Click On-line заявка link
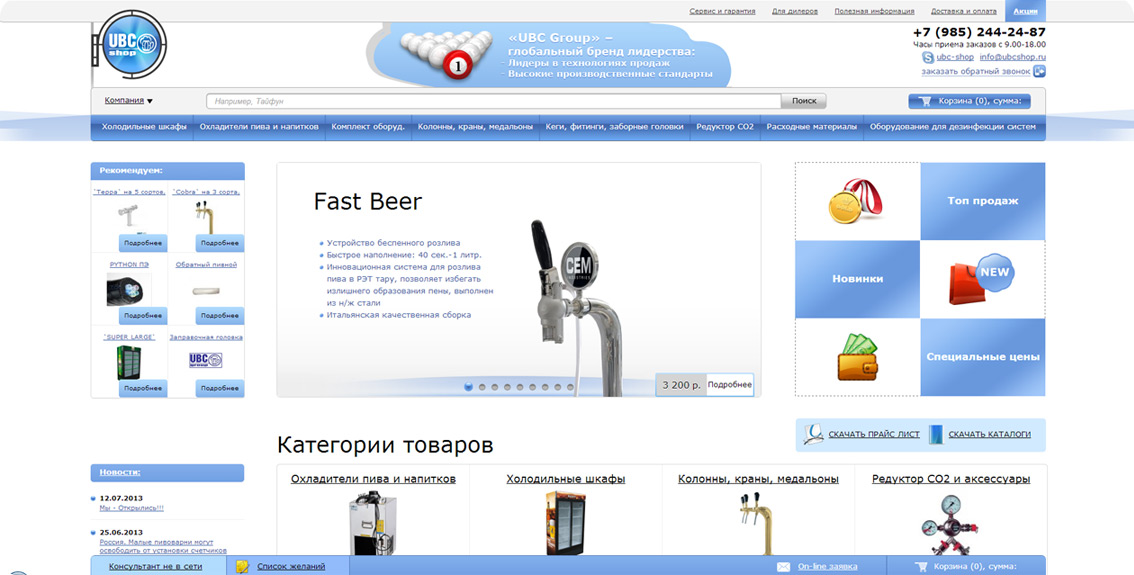 pos(827,566)
